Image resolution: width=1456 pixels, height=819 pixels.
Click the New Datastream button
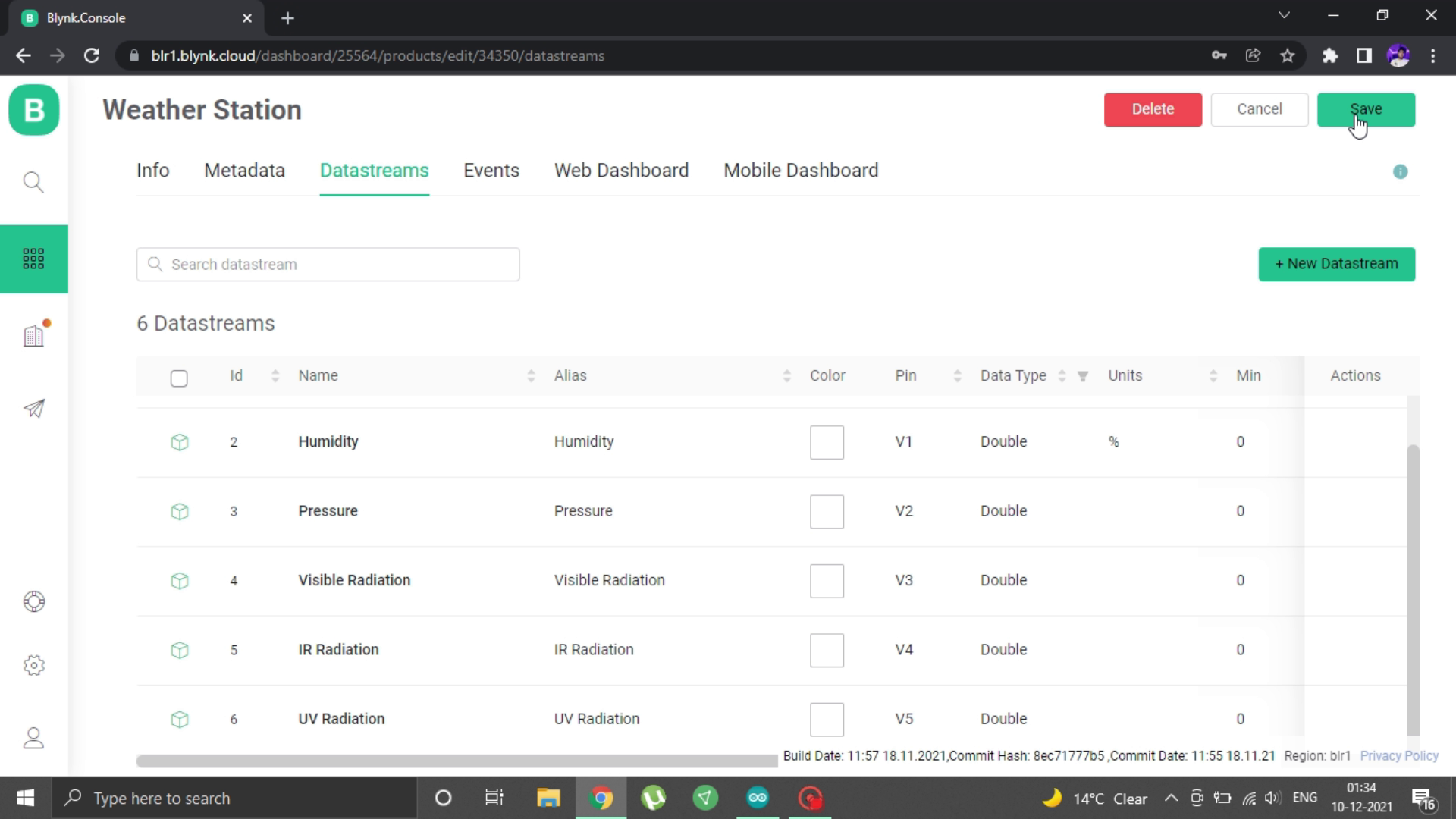(x=1336, y=264)
